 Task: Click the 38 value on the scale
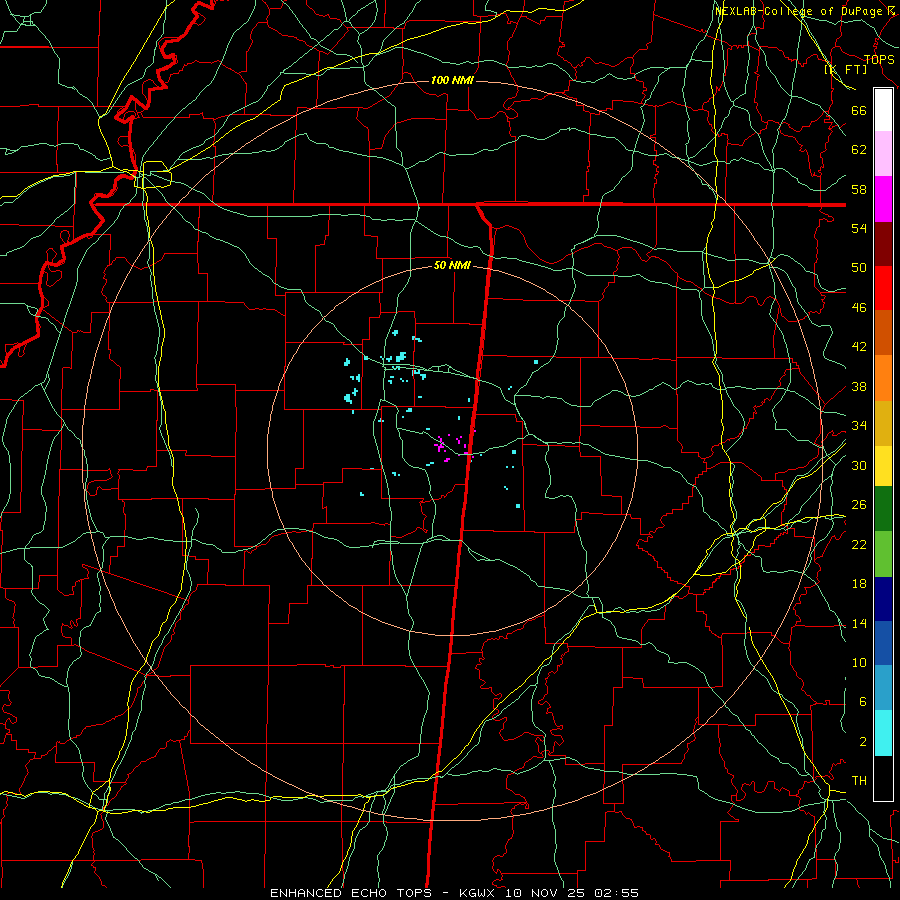(x=859, y=387)
